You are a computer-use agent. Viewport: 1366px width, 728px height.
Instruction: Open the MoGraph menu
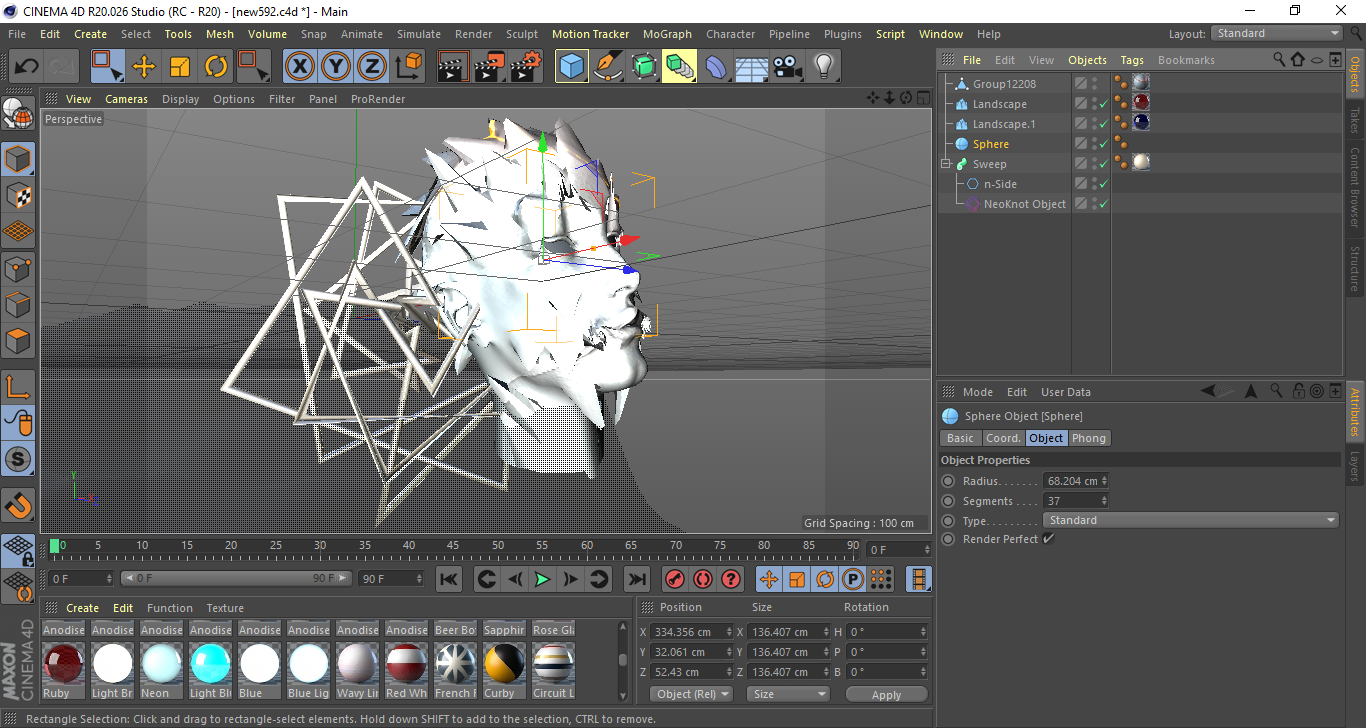(667, 34)
